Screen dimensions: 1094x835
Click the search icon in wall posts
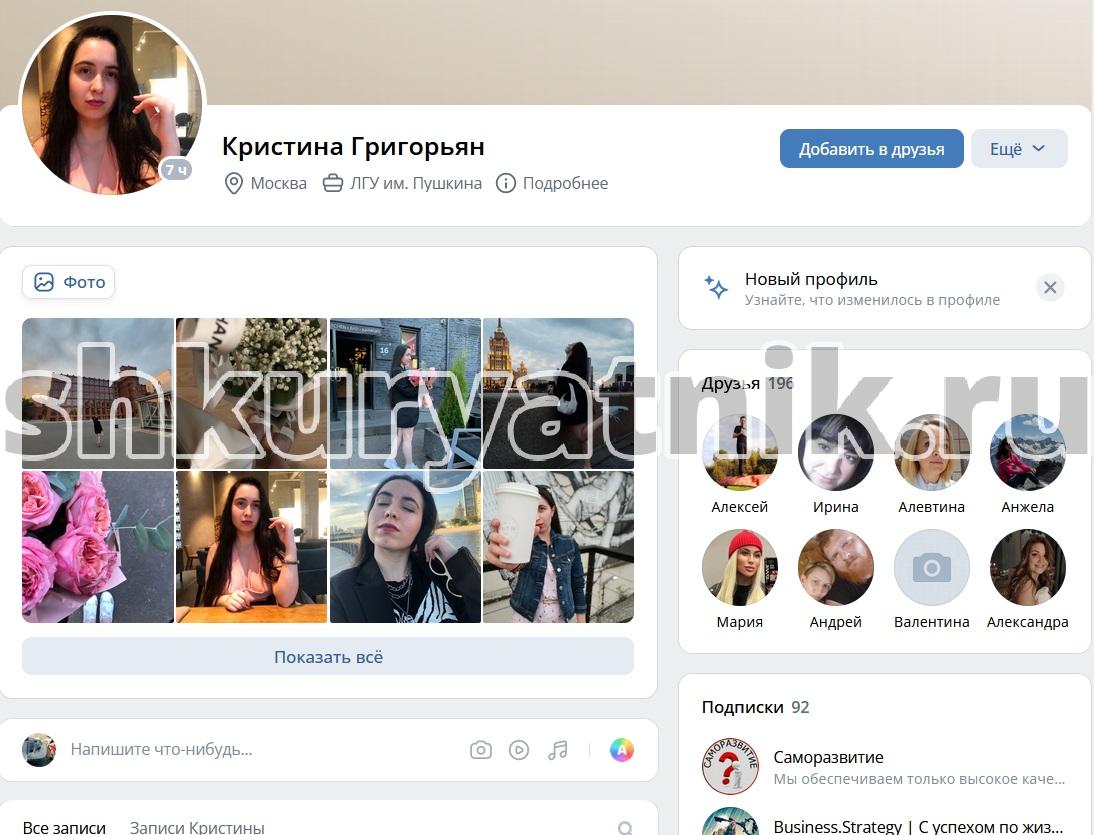[x=625, y=828]
